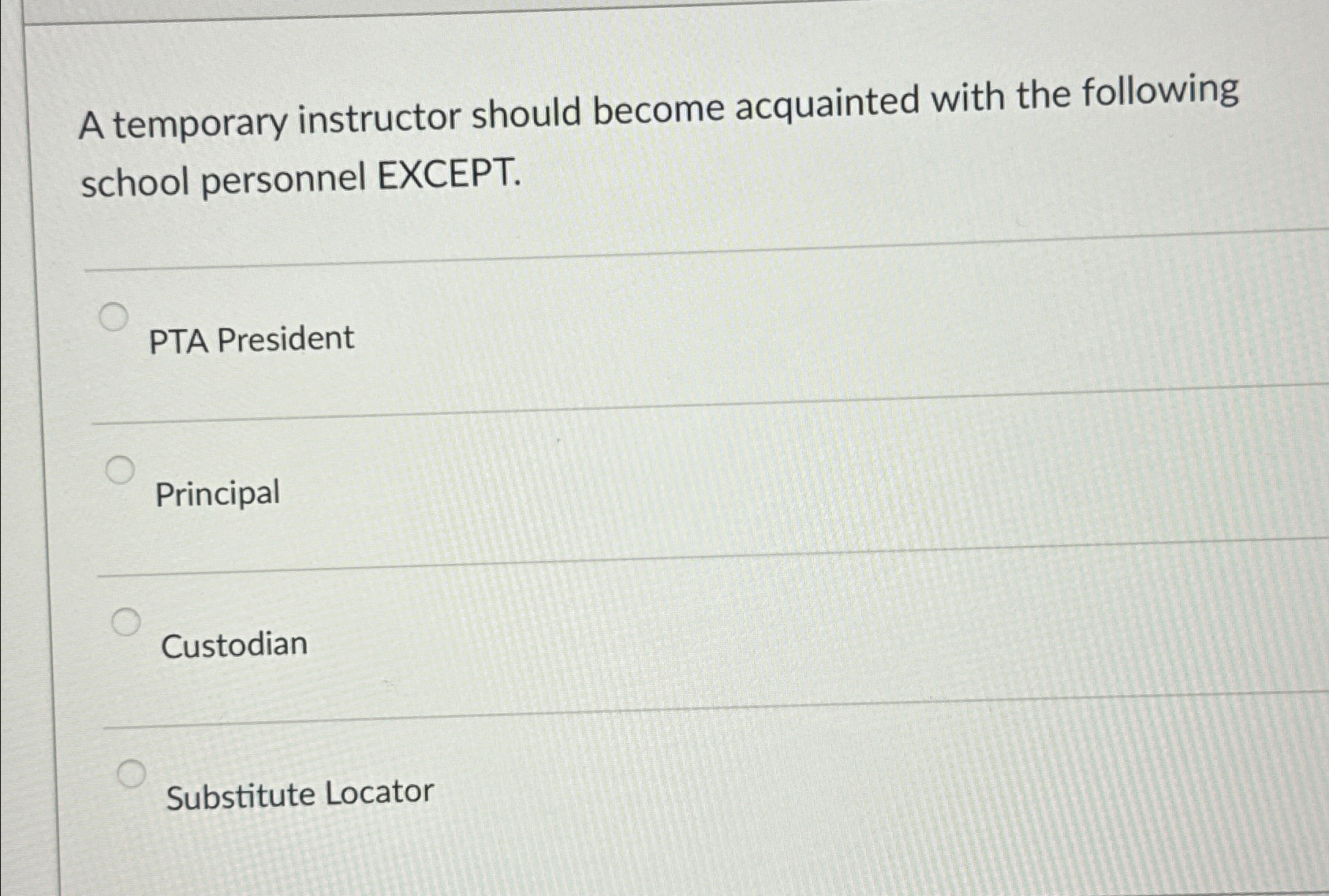
Task: Click the "Custodian" answer label text
Action: coord(234,645)
